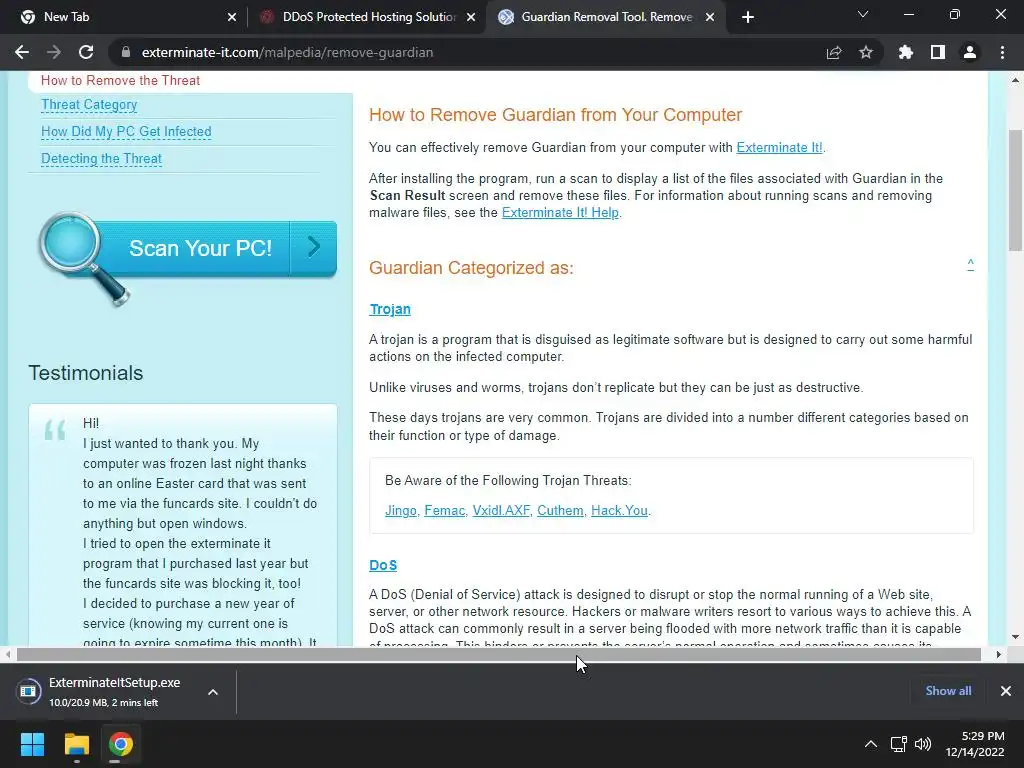1024x768 pixels.
Task: Open the Trojan category link
Action: (390, 310)
